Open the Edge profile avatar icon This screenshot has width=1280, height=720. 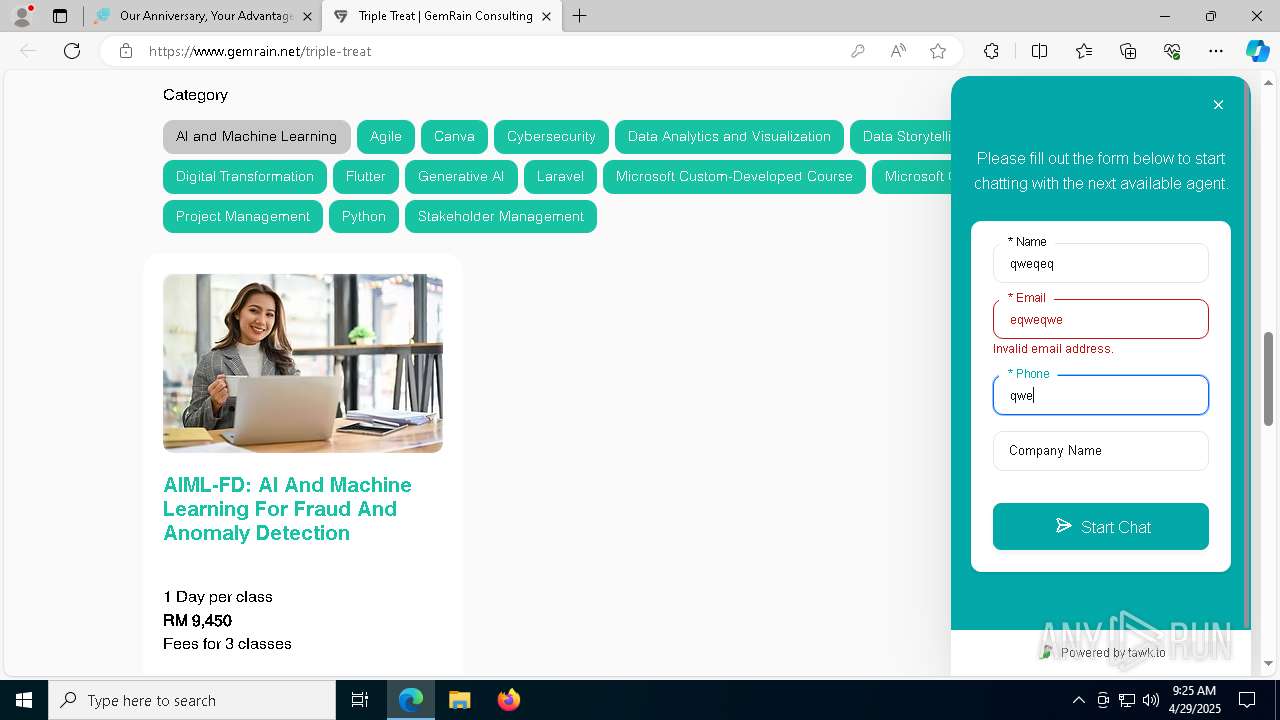22,16
